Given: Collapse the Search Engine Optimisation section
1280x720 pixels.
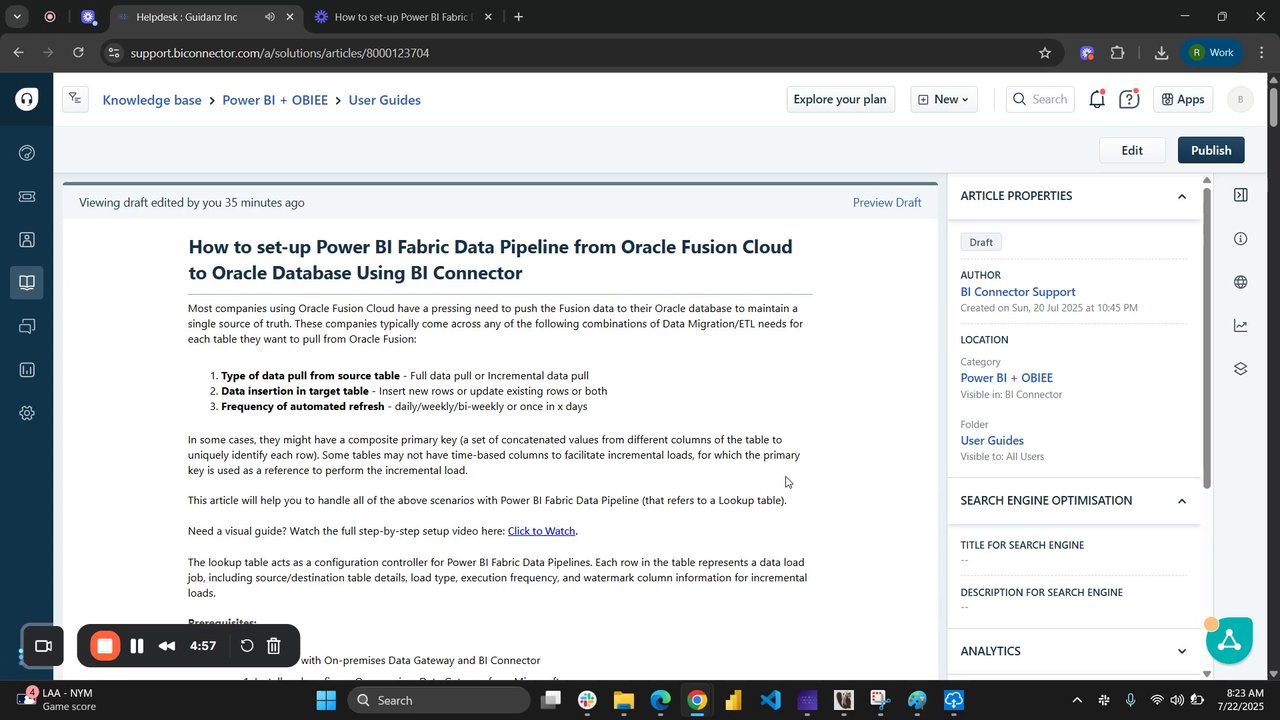Looking at the screenshot, I should [x=1181, y=501].
